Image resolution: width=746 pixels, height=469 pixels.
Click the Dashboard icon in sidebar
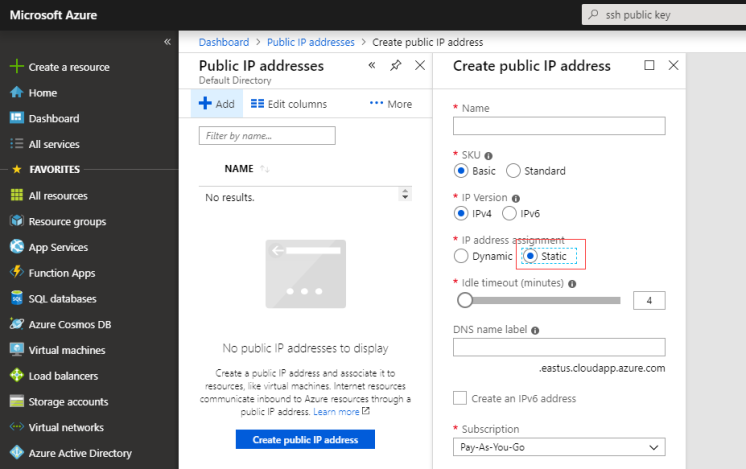(17, 118)
